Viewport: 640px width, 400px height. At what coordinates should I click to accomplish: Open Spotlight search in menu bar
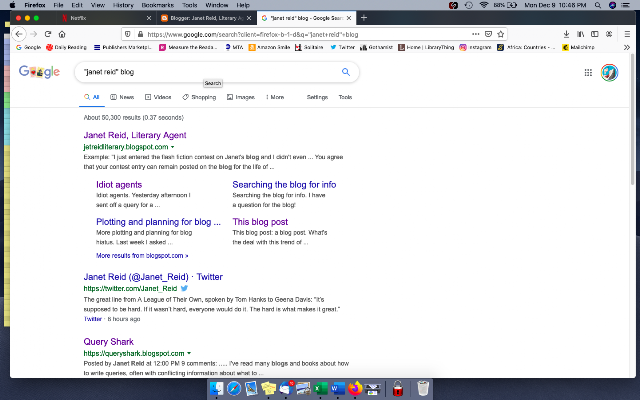coord(598,5)
